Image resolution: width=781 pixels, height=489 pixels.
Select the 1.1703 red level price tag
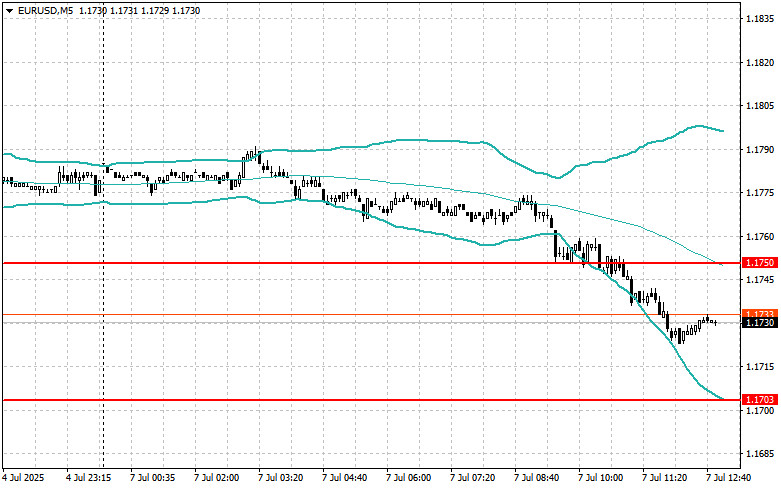click(x=760, y=399)
